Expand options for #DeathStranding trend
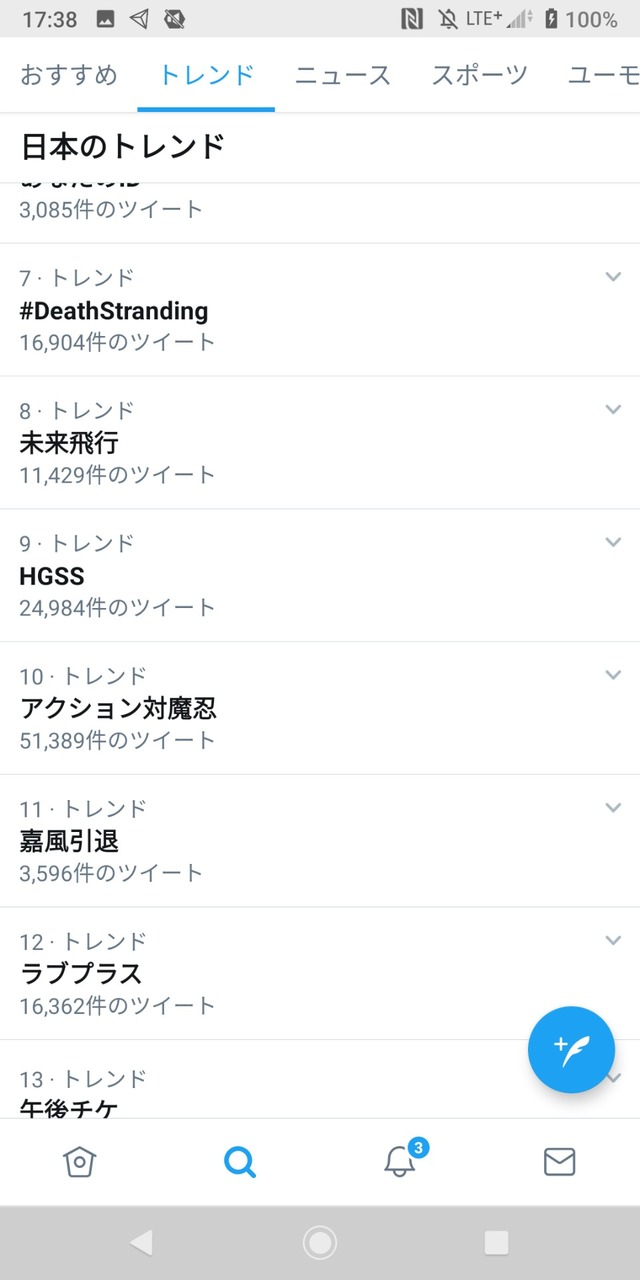 [x=613, y=276]
